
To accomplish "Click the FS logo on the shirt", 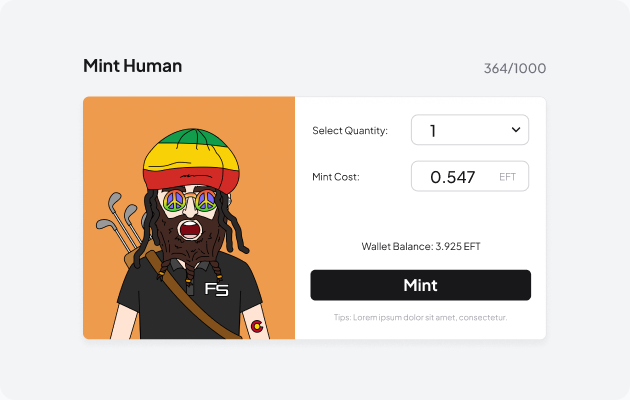I will point(216,290).
